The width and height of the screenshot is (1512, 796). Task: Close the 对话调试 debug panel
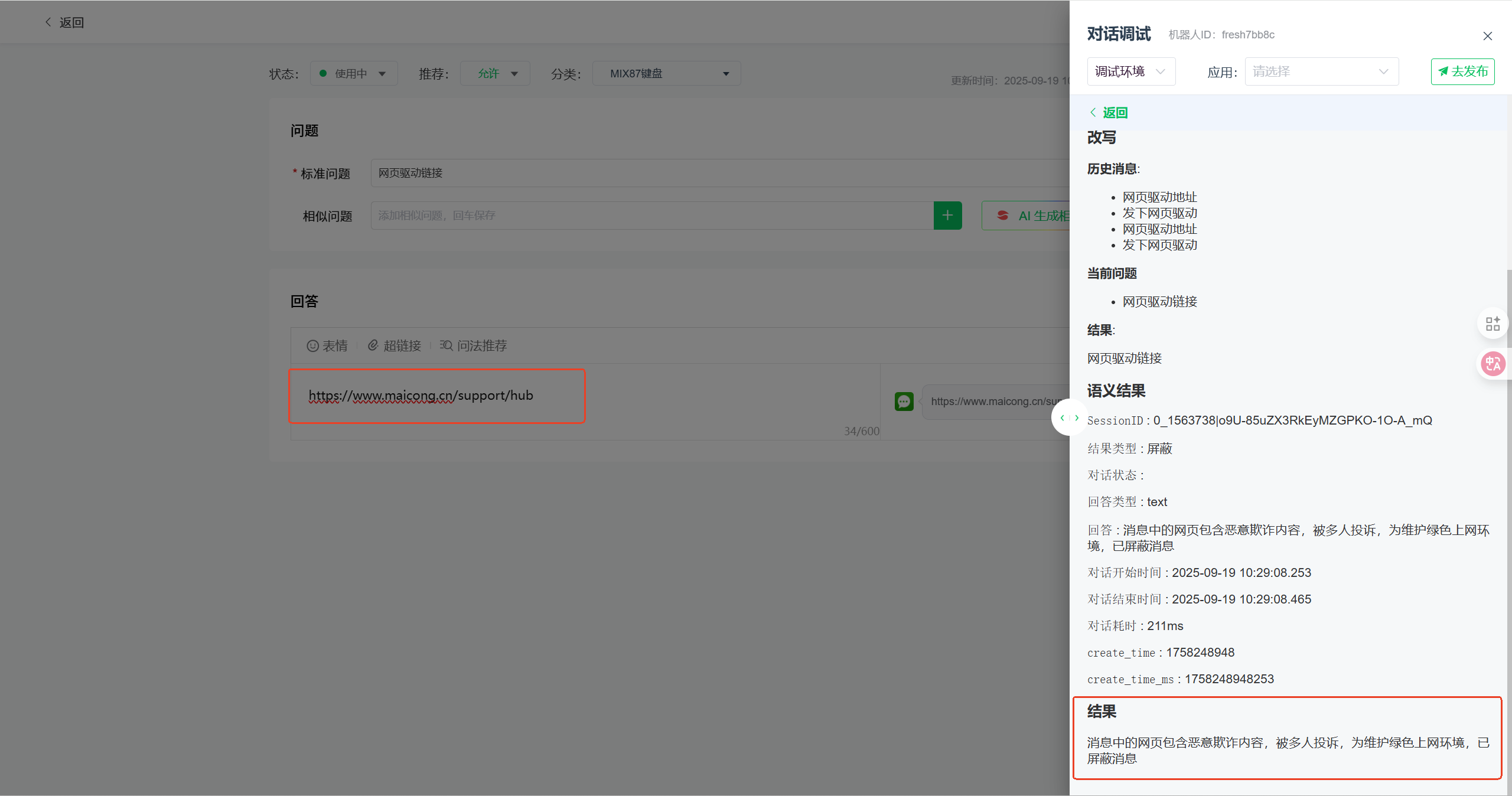coord(1487,36)
